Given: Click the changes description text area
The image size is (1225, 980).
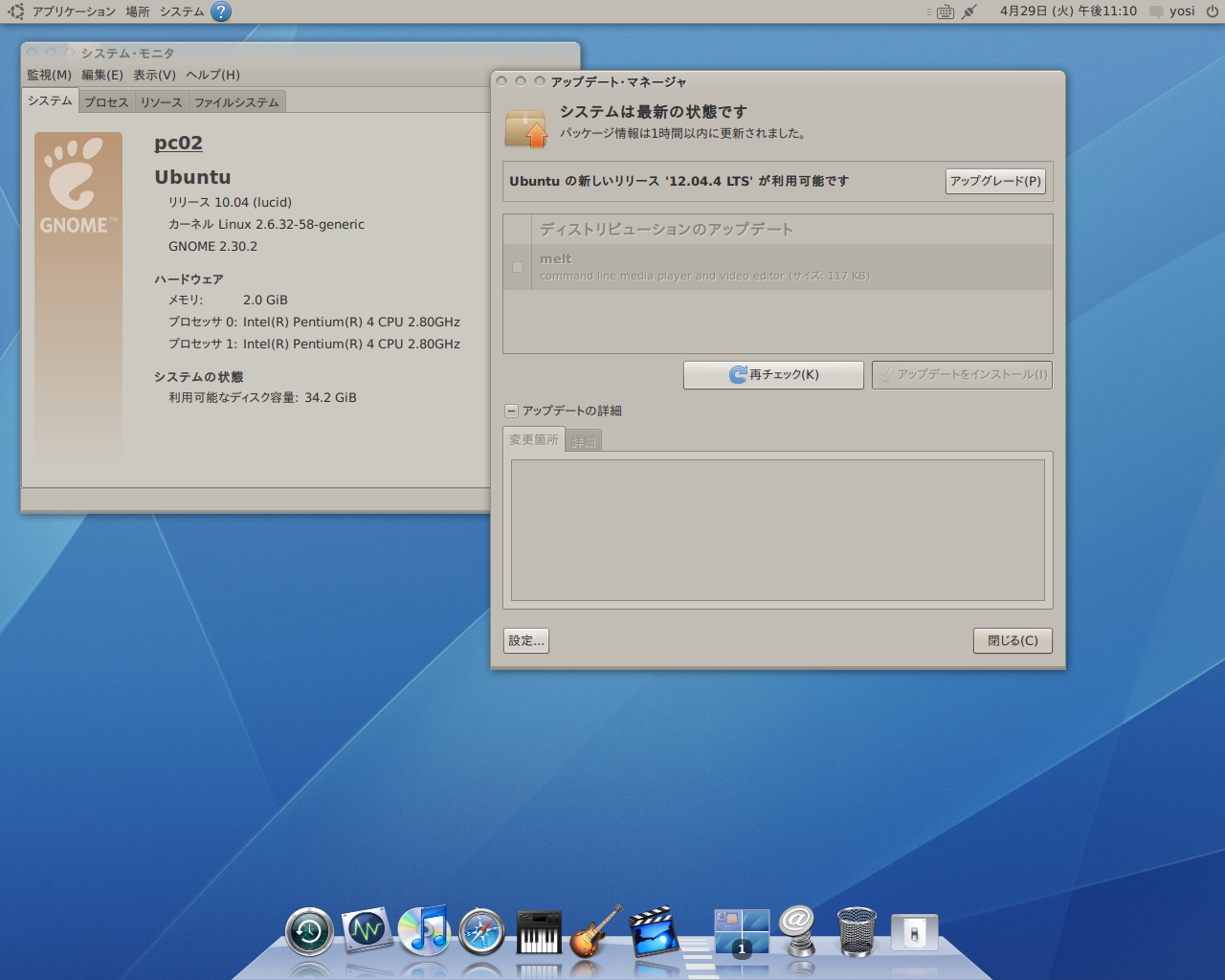Looking at the screenshot, I should 778,530.
